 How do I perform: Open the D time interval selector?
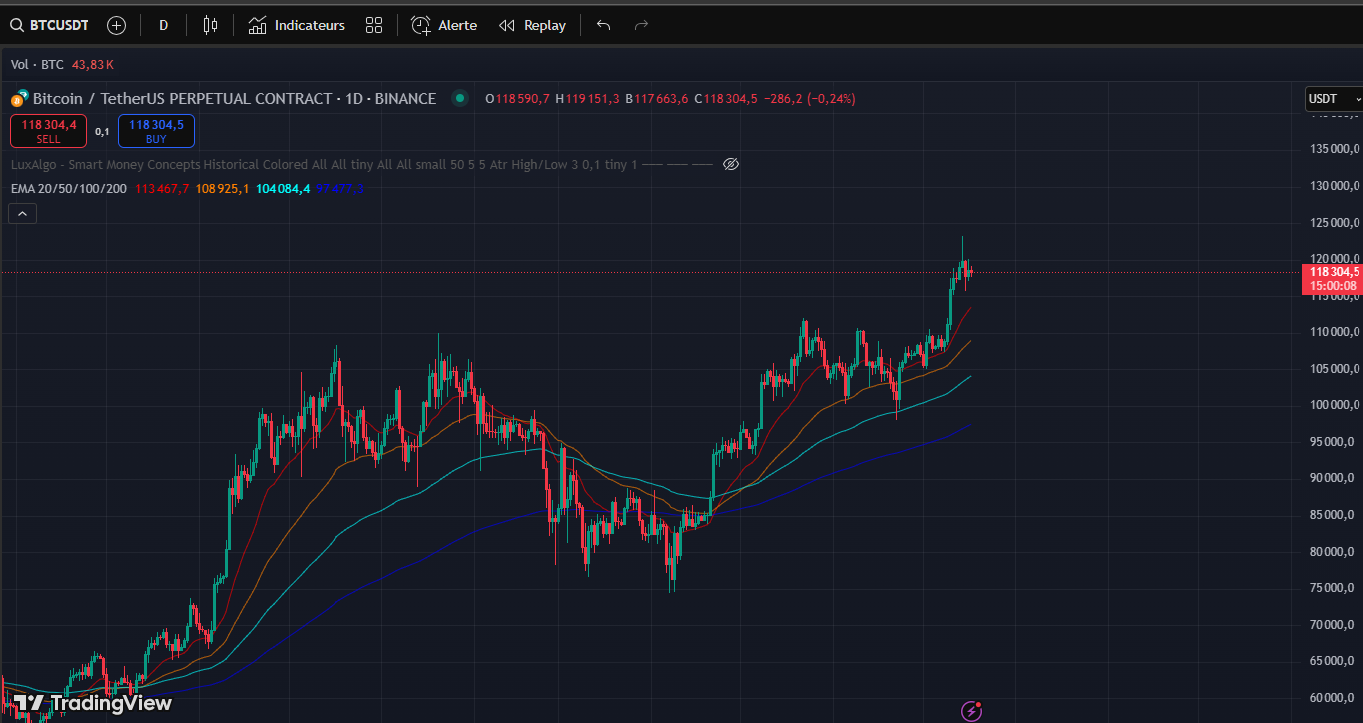click(163, 25)
